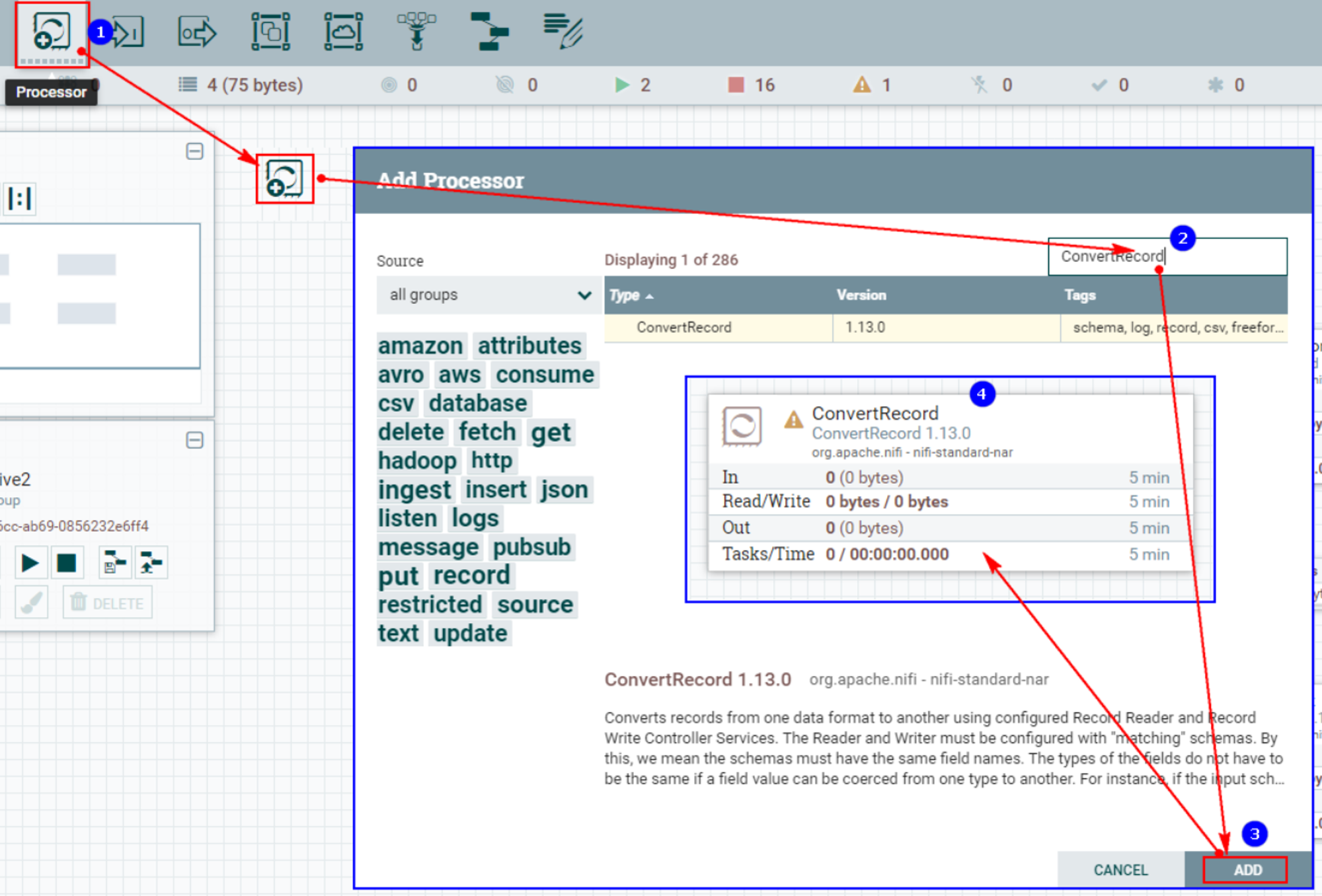Screen dimensions: 1322x896
Task: Click the Tags column header
Action: click(1174, 295)
